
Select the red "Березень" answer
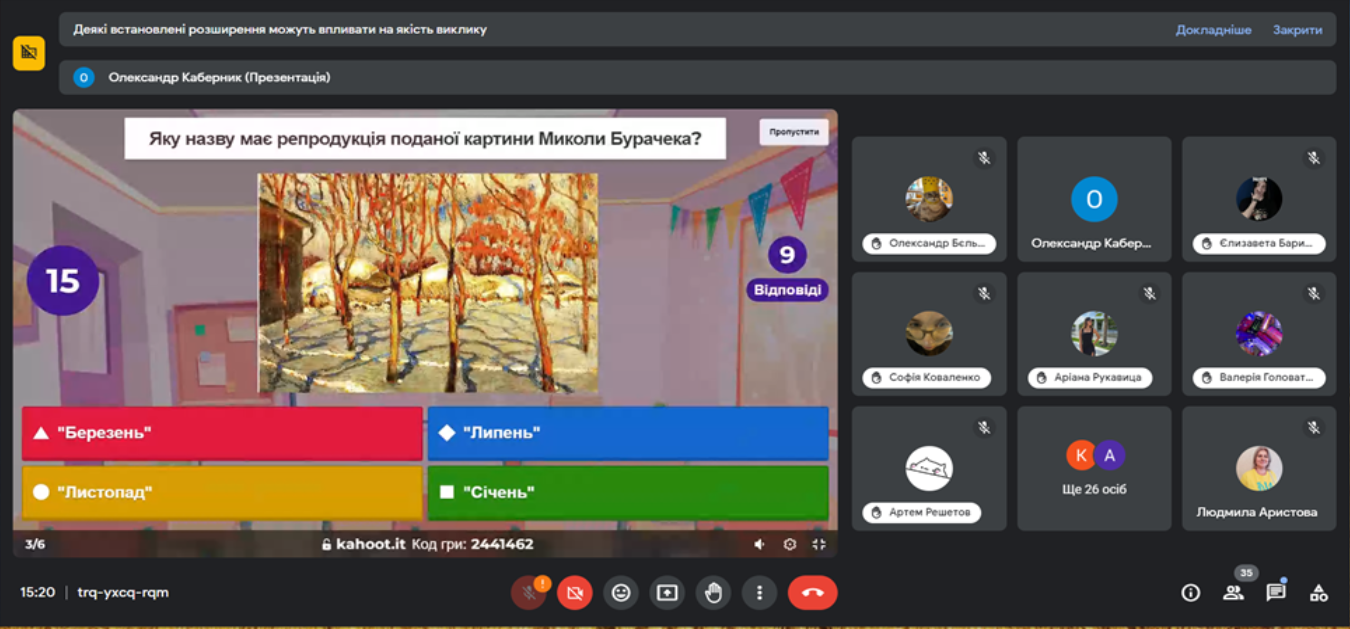pos(222,433)
